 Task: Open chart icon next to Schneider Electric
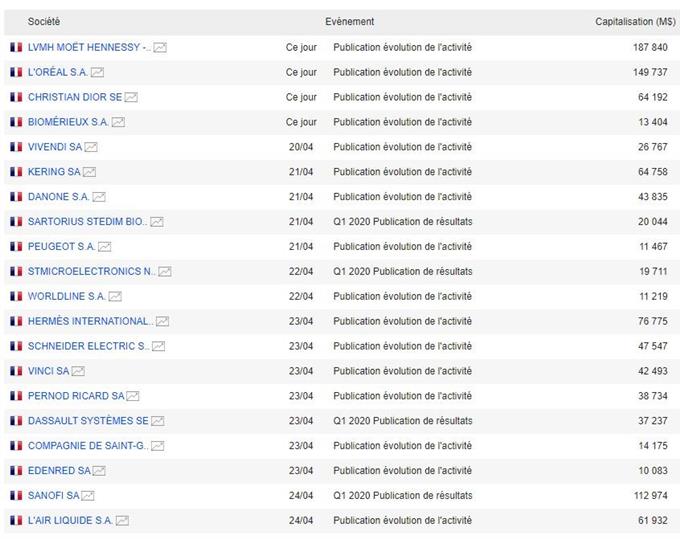pyautogui.click(x=159, y=346)
